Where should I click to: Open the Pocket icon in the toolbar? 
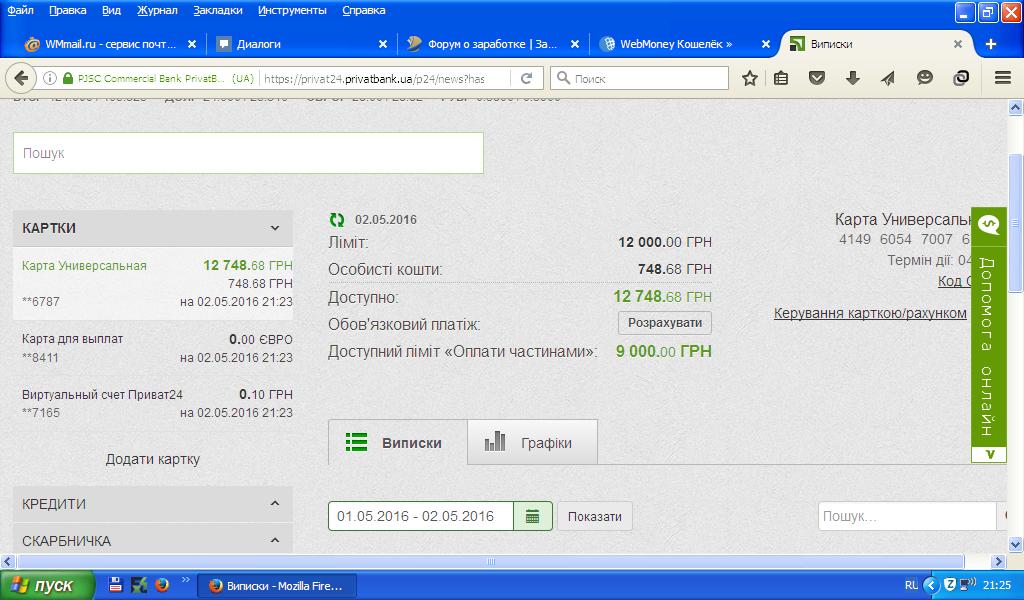(x=817, y=78)
